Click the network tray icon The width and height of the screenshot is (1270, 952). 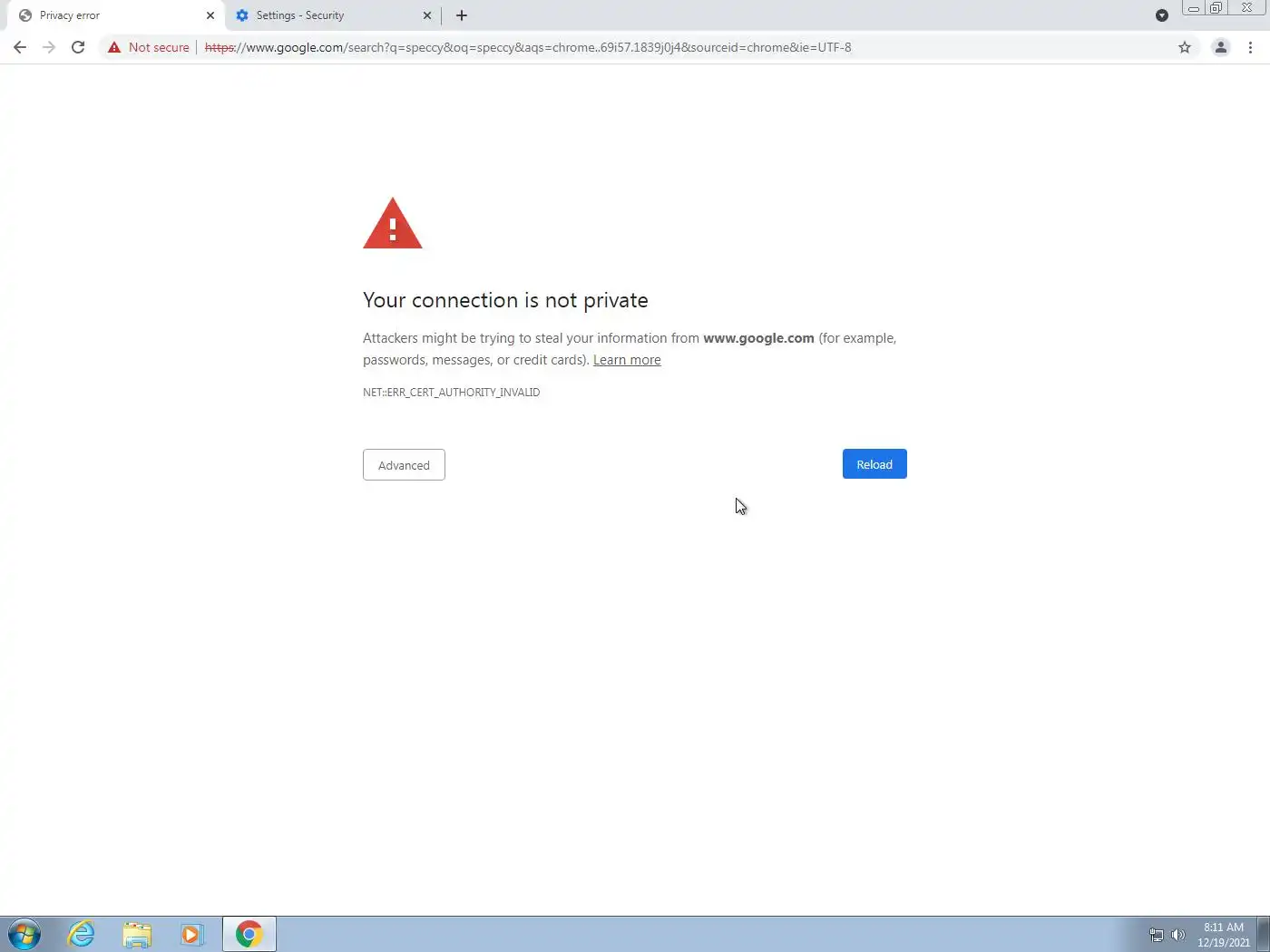1157,935
